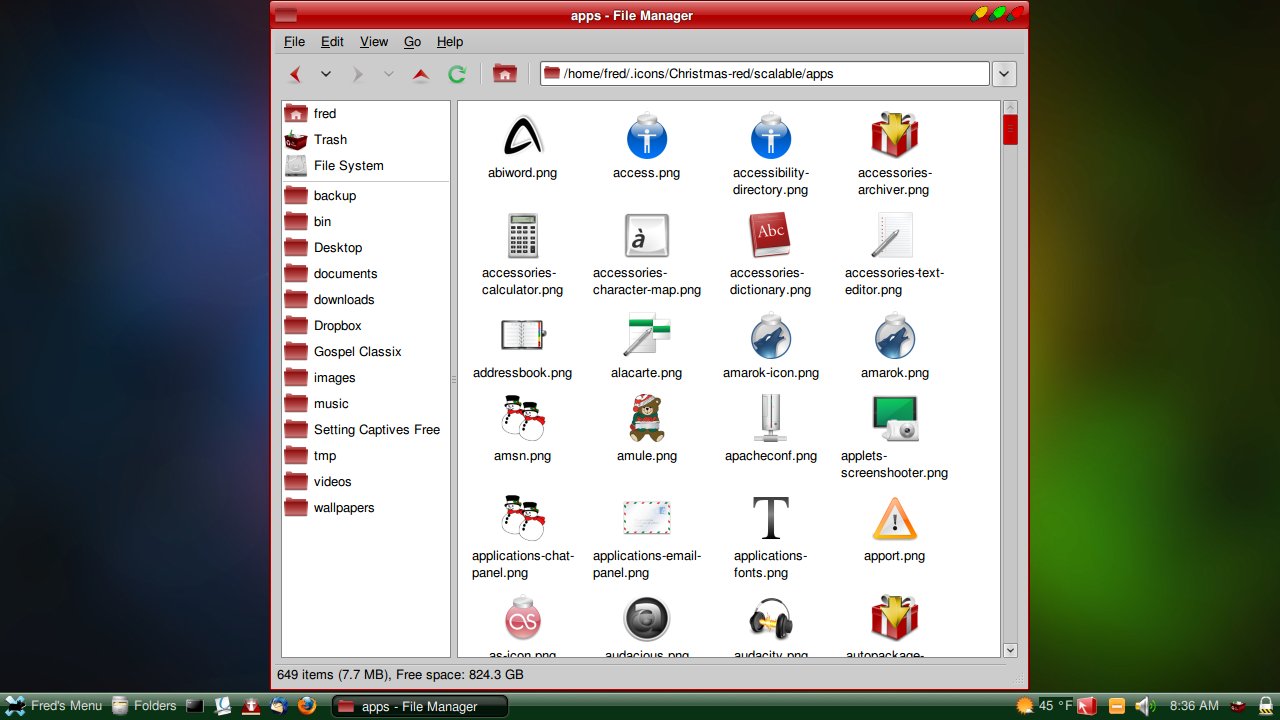This screenshot has width=1280, height=720.
Task: Select the amarok-icon.png wolf icon
Action: coord(771,336)
